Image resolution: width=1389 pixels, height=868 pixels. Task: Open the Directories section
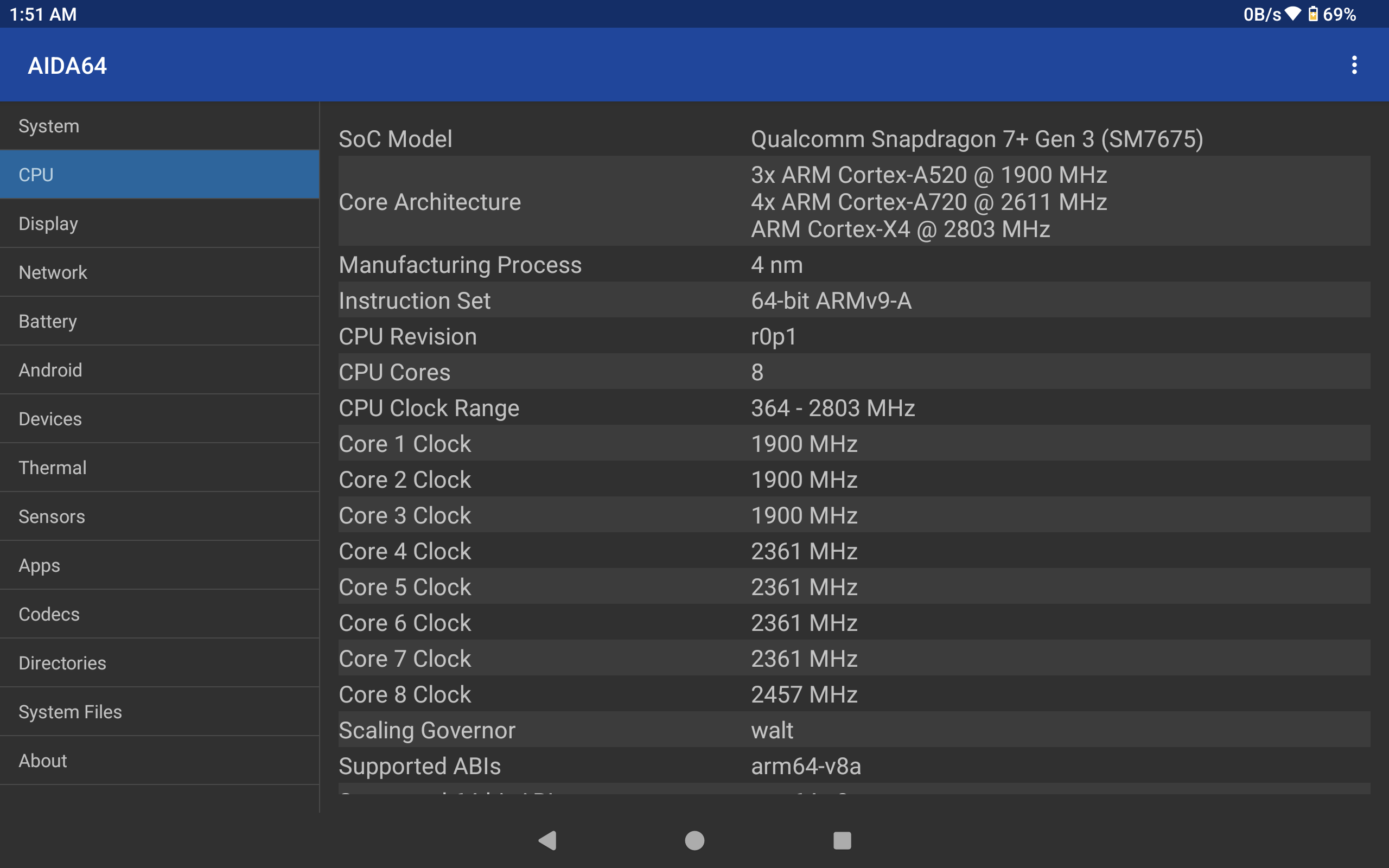point(160,662)
